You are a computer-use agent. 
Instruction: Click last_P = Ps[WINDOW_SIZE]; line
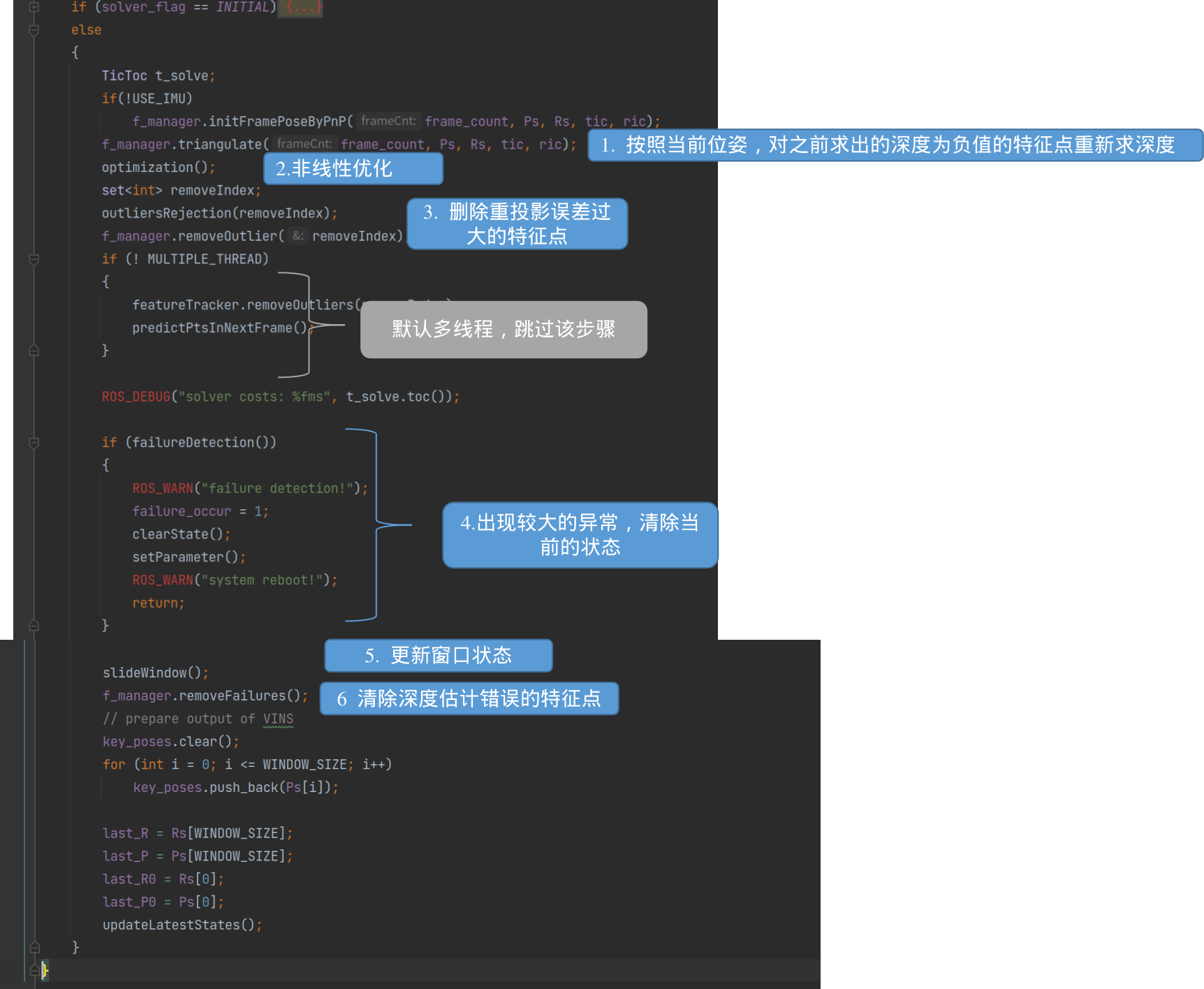coord(198,856)
